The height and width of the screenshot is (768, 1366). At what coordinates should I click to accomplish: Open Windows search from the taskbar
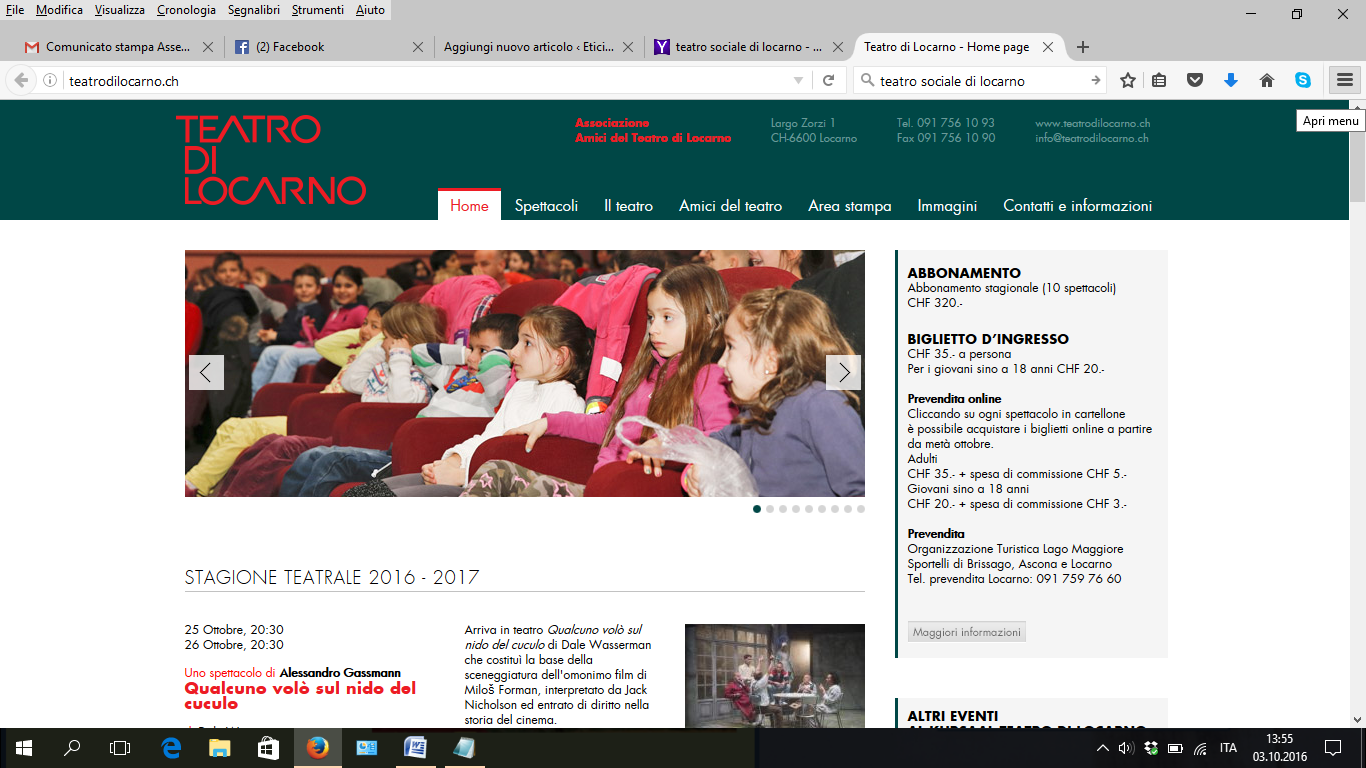72,748
